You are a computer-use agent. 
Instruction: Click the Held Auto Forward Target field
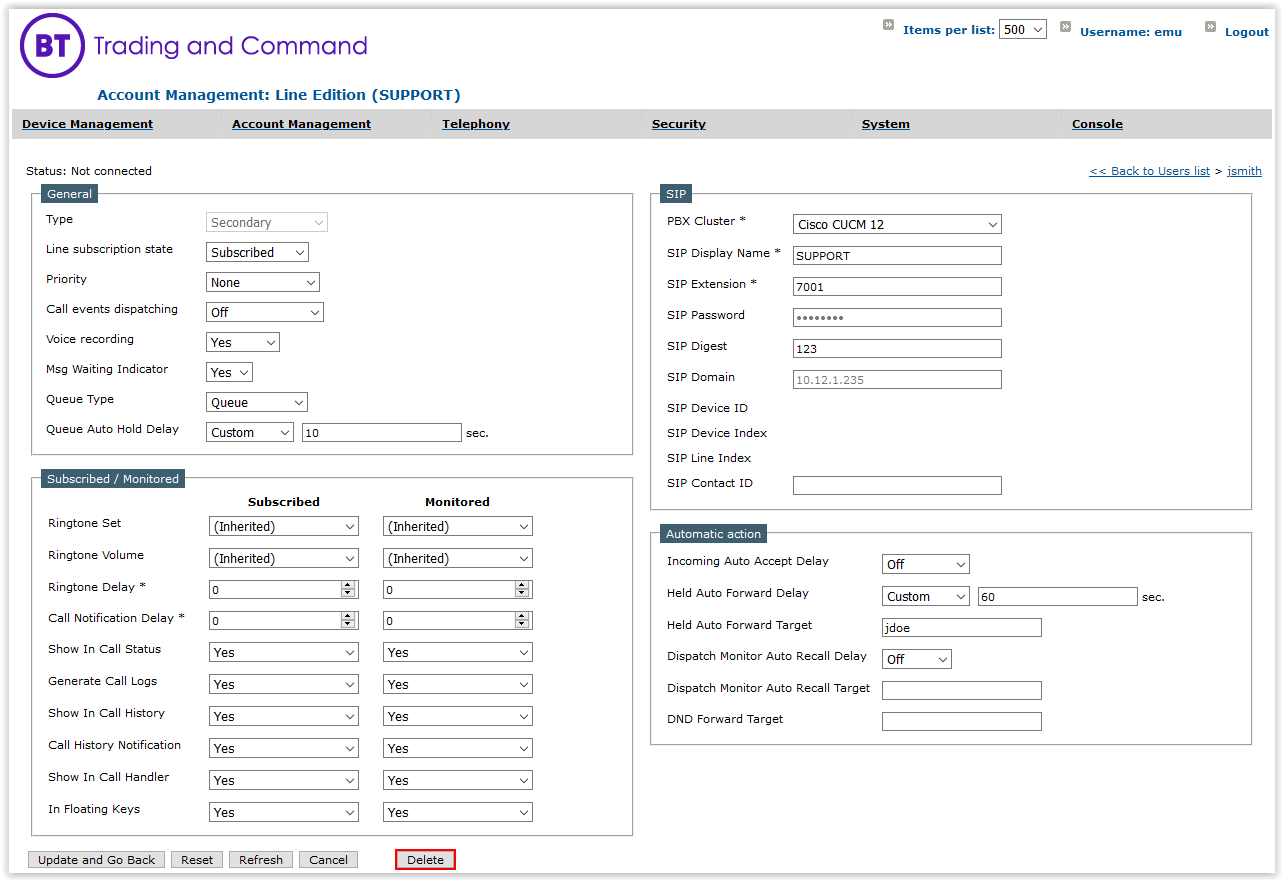click(x=962, y=628)
